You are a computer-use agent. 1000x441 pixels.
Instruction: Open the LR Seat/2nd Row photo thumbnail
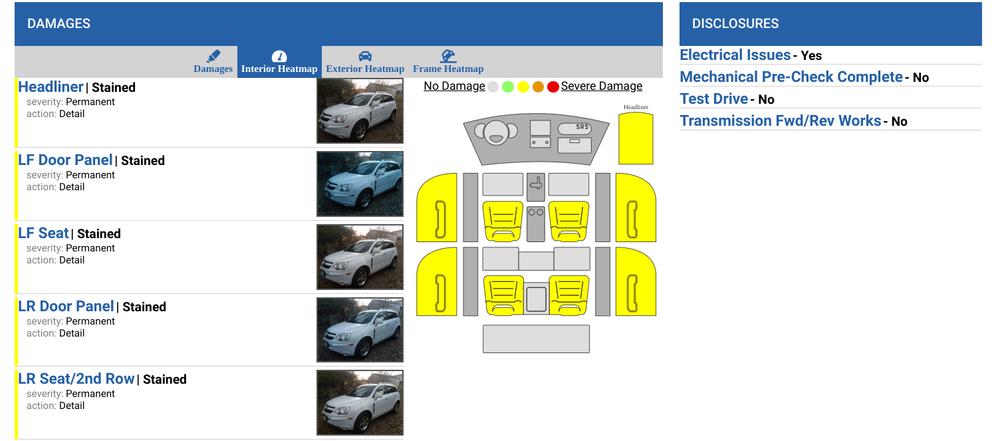coord(360,403)
